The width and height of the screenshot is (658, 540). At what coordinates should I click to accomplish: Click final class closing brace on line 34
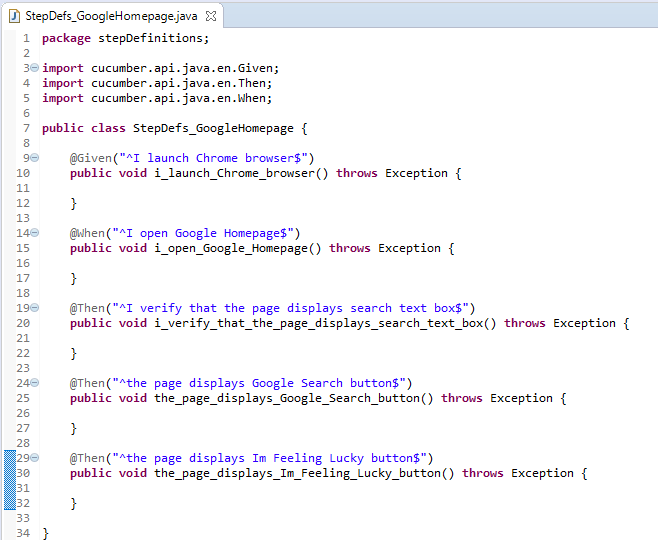[46, 534]
